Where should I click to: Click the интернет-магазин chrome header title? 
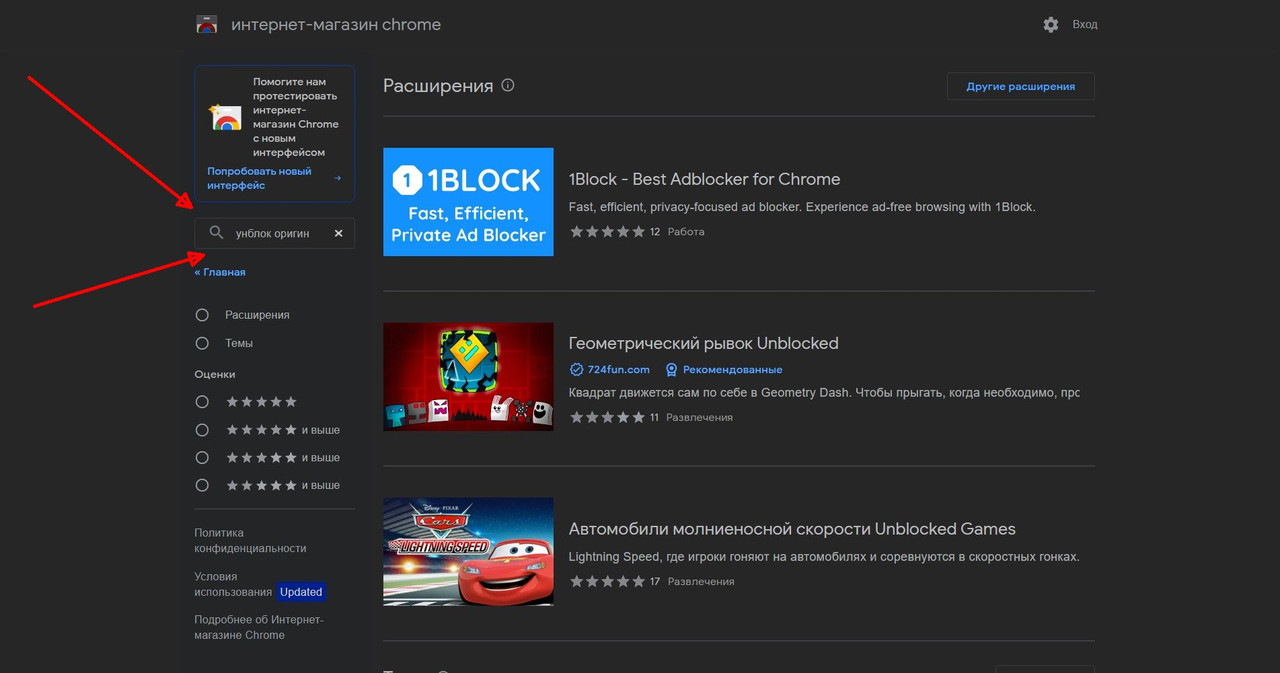tap(336, 25)
